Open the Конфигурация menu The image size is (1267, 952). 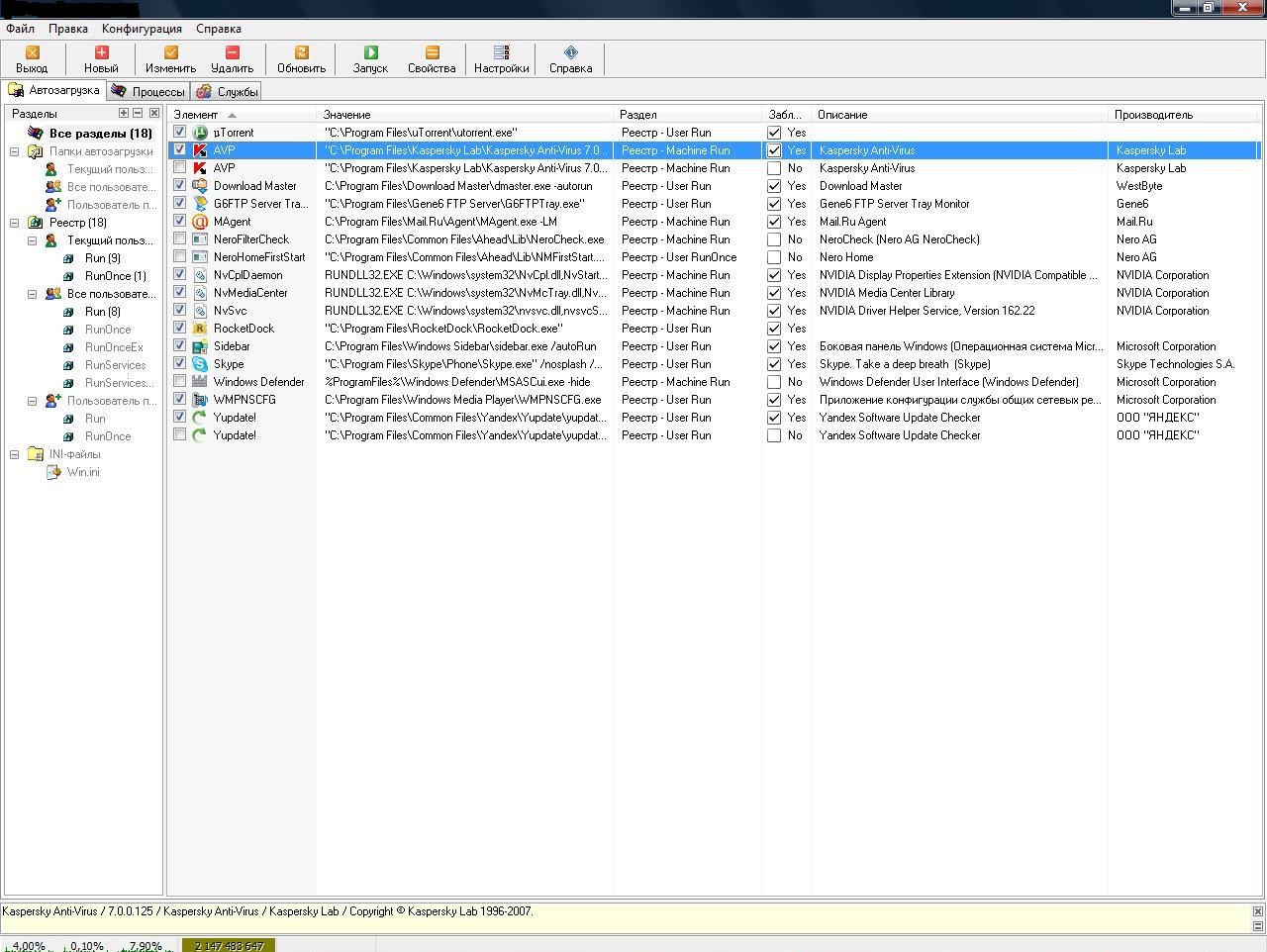(142, 29)
